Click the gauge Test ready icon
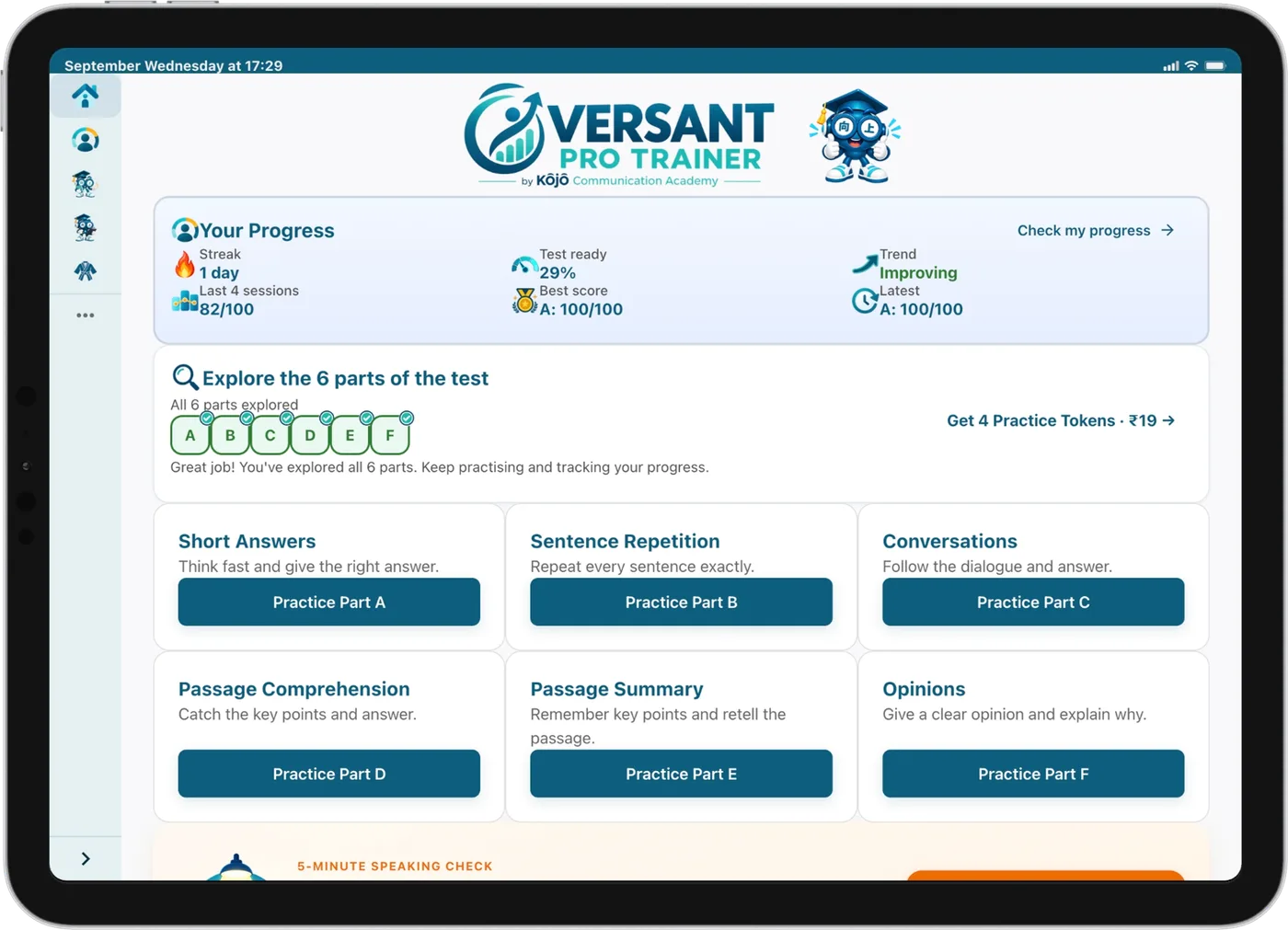1288x930 pixels. click(524, 265)
